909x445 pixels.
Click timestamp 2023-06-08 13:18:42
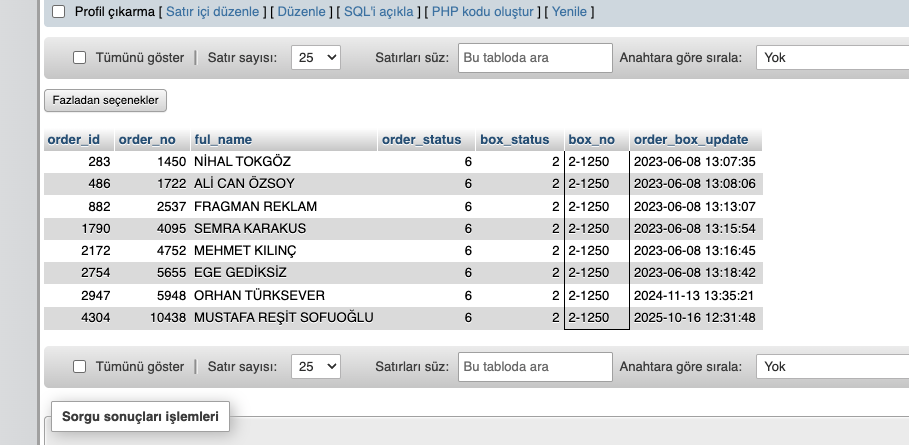click(x=695, y=273)
